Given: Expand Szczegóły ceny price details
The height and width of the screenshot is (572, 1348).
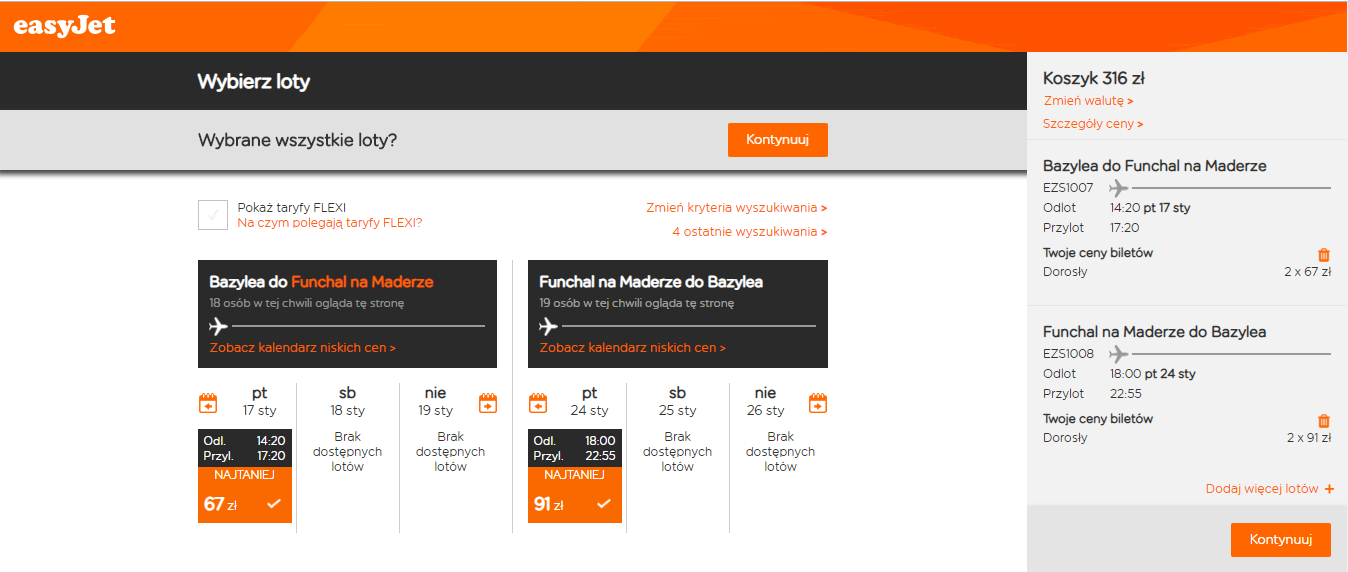Looking at the screenshot, I should tap(1093, 124).
